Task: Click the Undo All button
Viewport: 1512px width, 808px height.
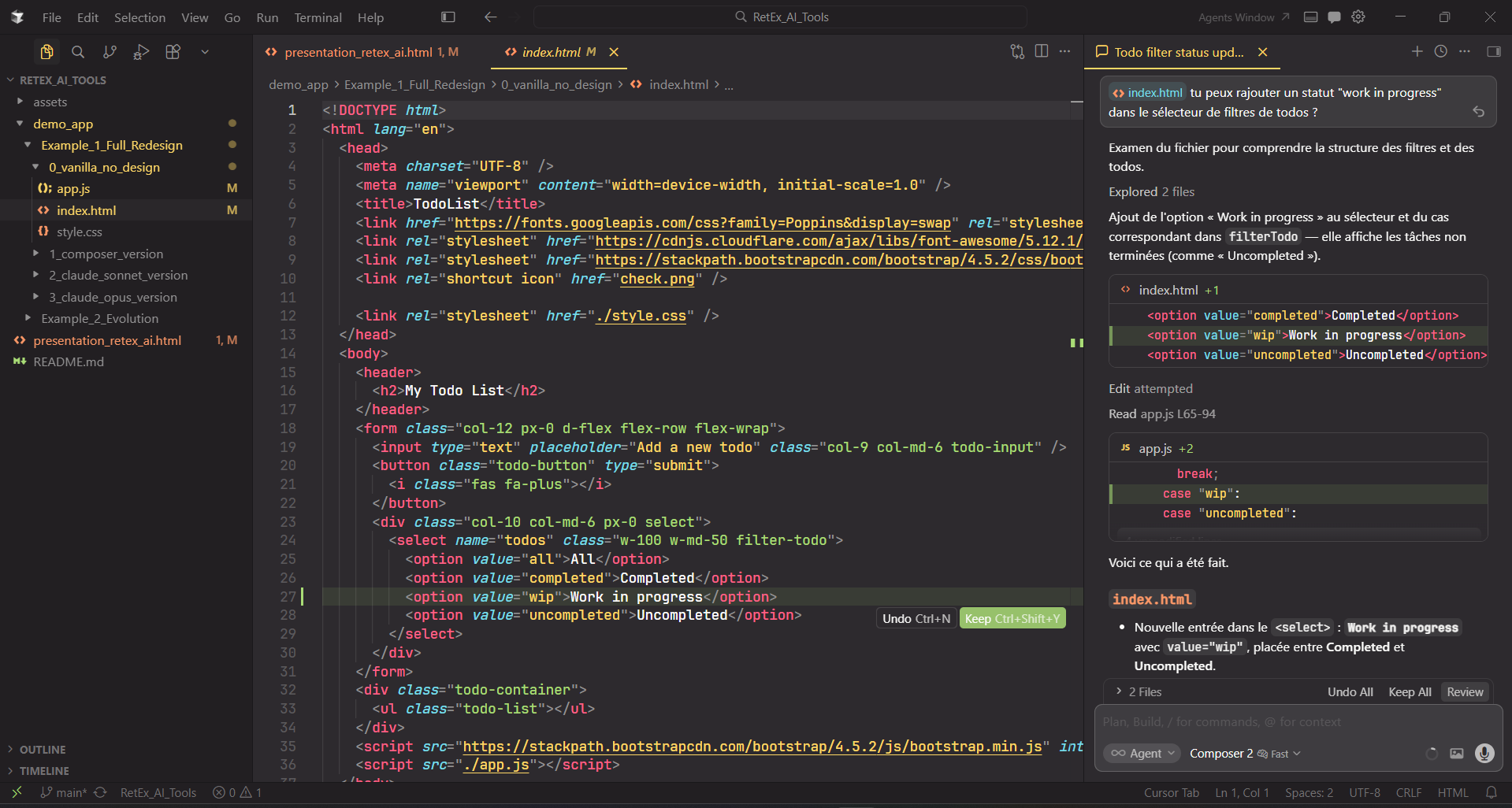Action: (1350, 691)
